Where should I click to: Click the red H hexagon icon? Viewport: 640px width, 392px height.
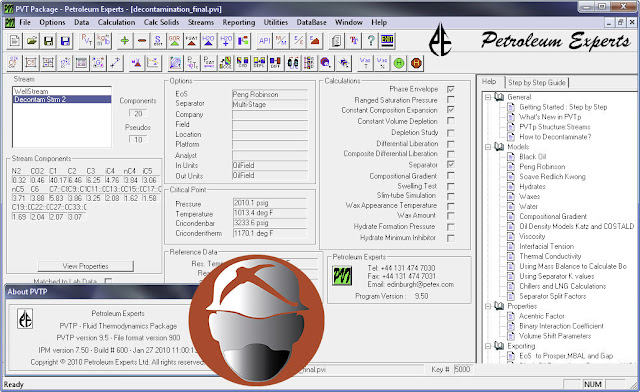click(x=416, y=63)
